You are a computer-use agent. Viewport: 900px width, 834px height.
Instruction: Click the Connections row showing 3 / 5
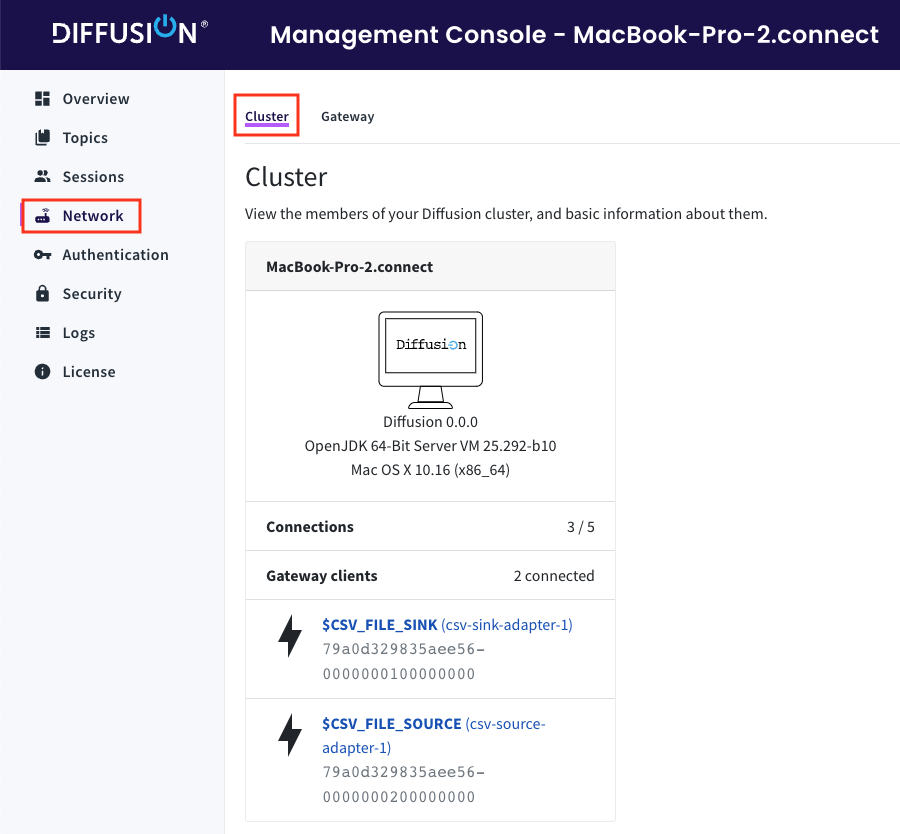pyautogui.click(x=430, y=527)
